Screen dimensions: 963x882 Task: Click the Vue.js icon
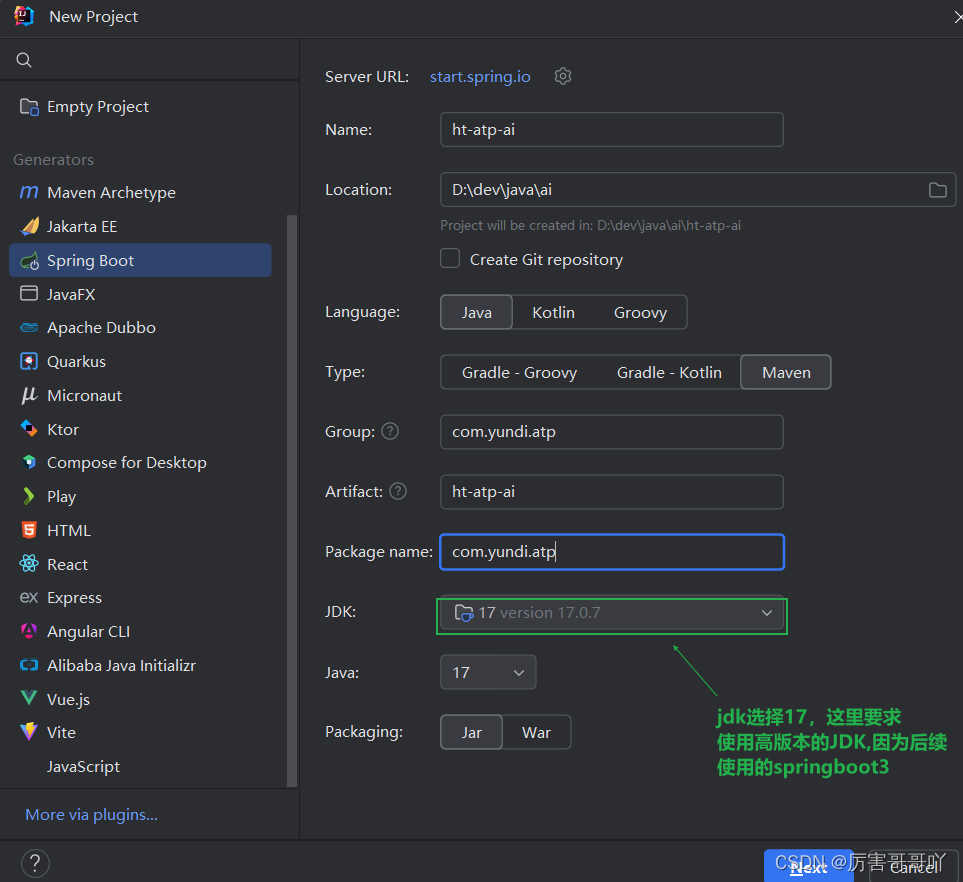[29, 698]
